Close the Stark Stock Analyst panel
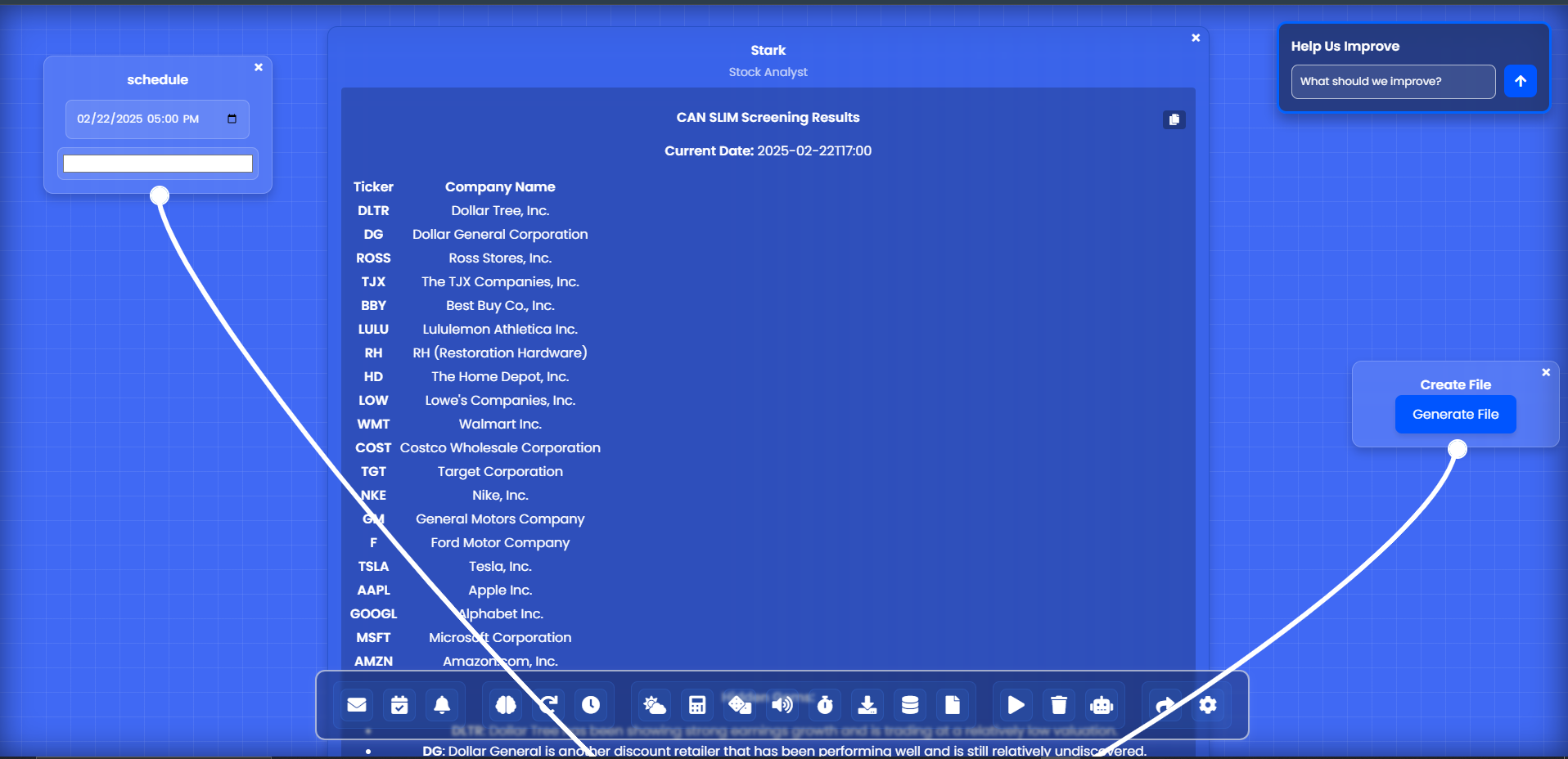1568x759 pixels. tap(1196, 38)
